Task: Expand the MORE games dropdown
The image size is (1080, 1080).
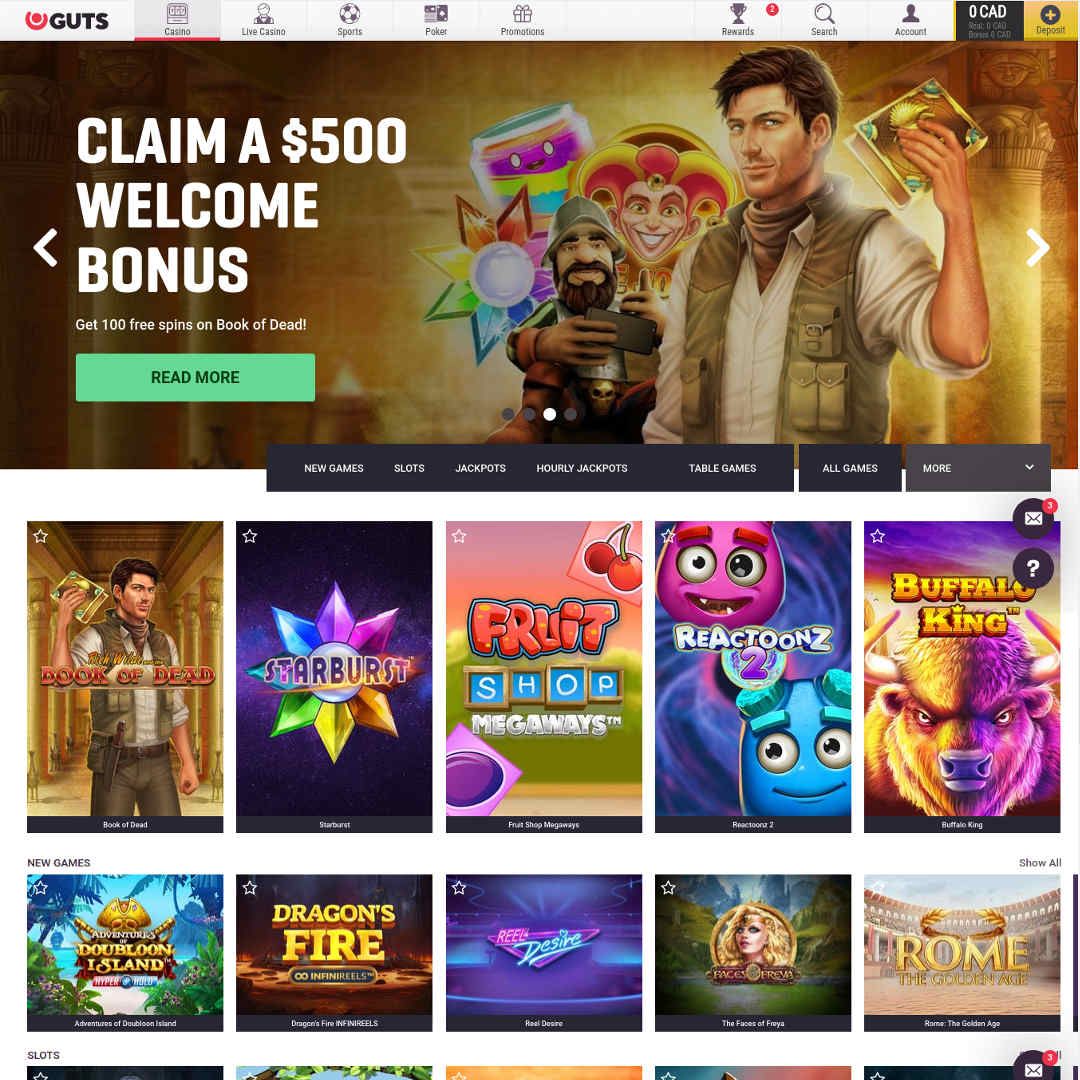Action: pos(978,468)
